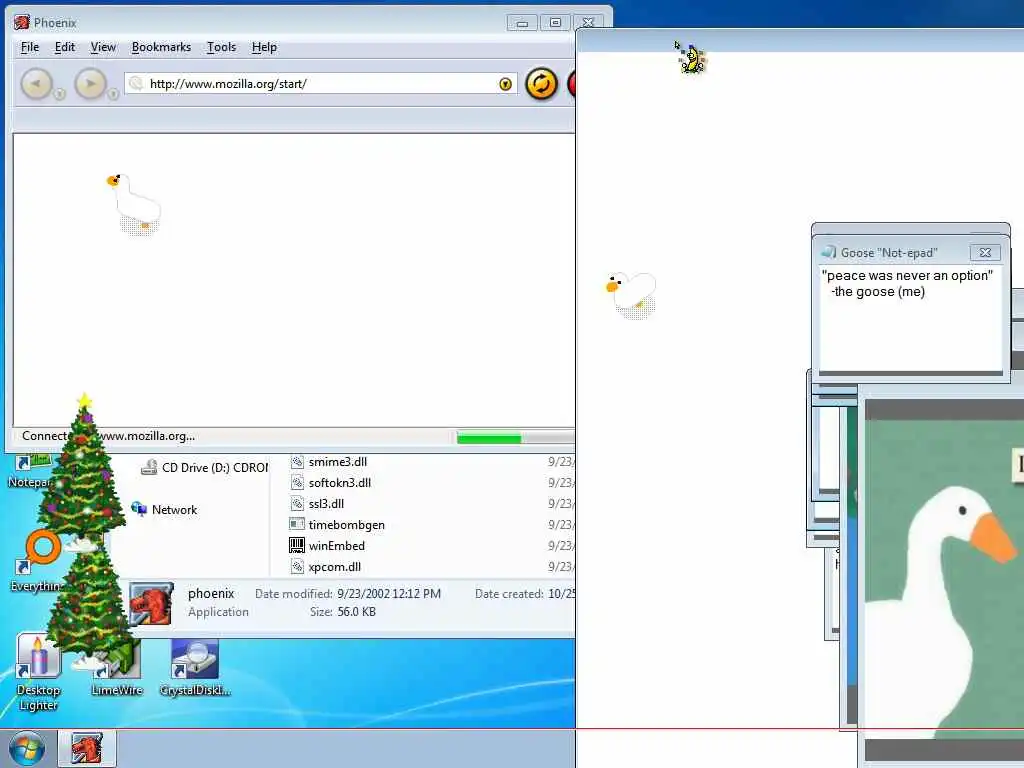Open the Forward button history dropdown arrow

113,94
